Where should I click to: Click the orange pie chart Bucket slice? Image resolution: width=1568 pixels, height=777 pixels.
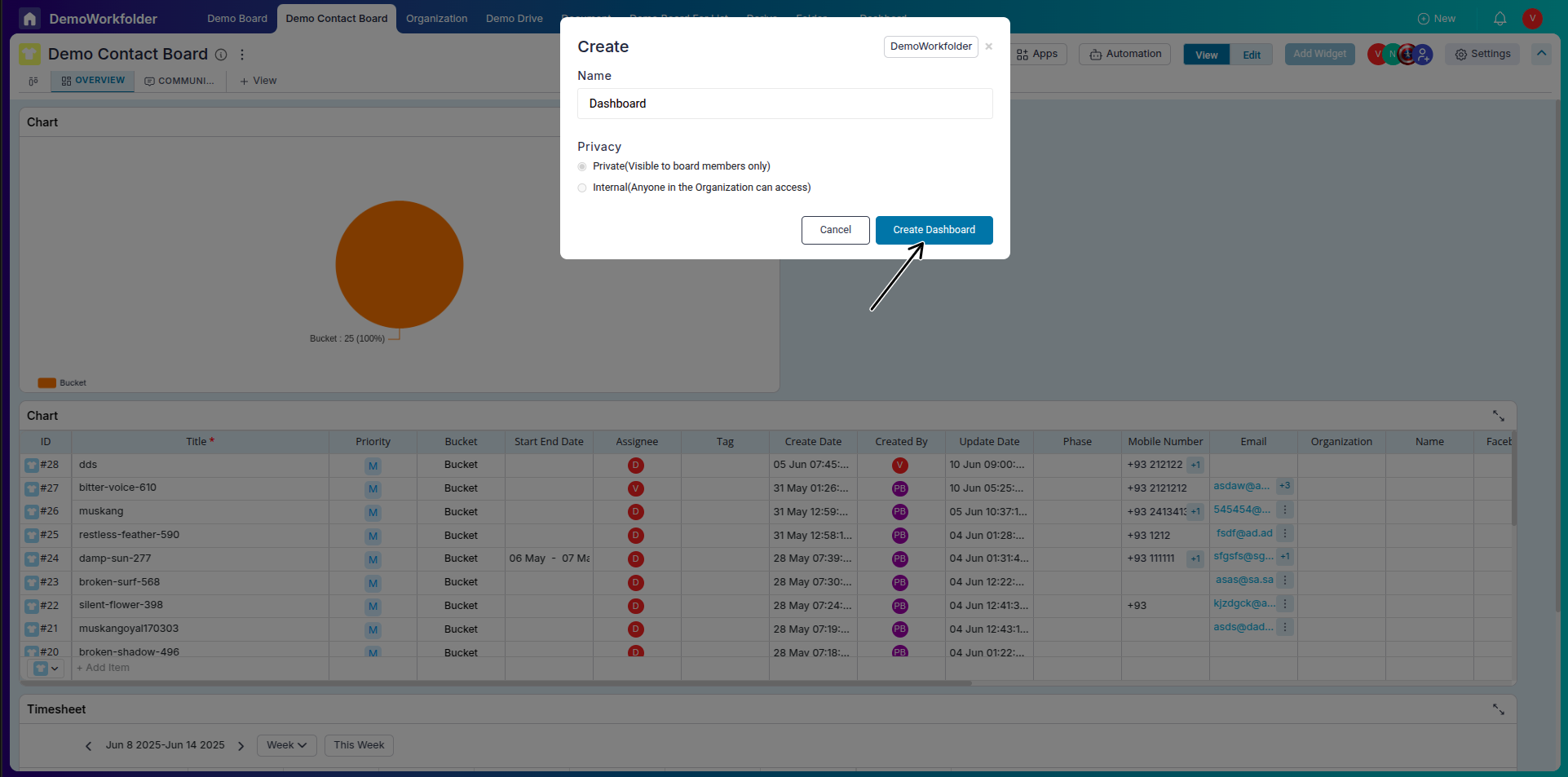[400, 265]
